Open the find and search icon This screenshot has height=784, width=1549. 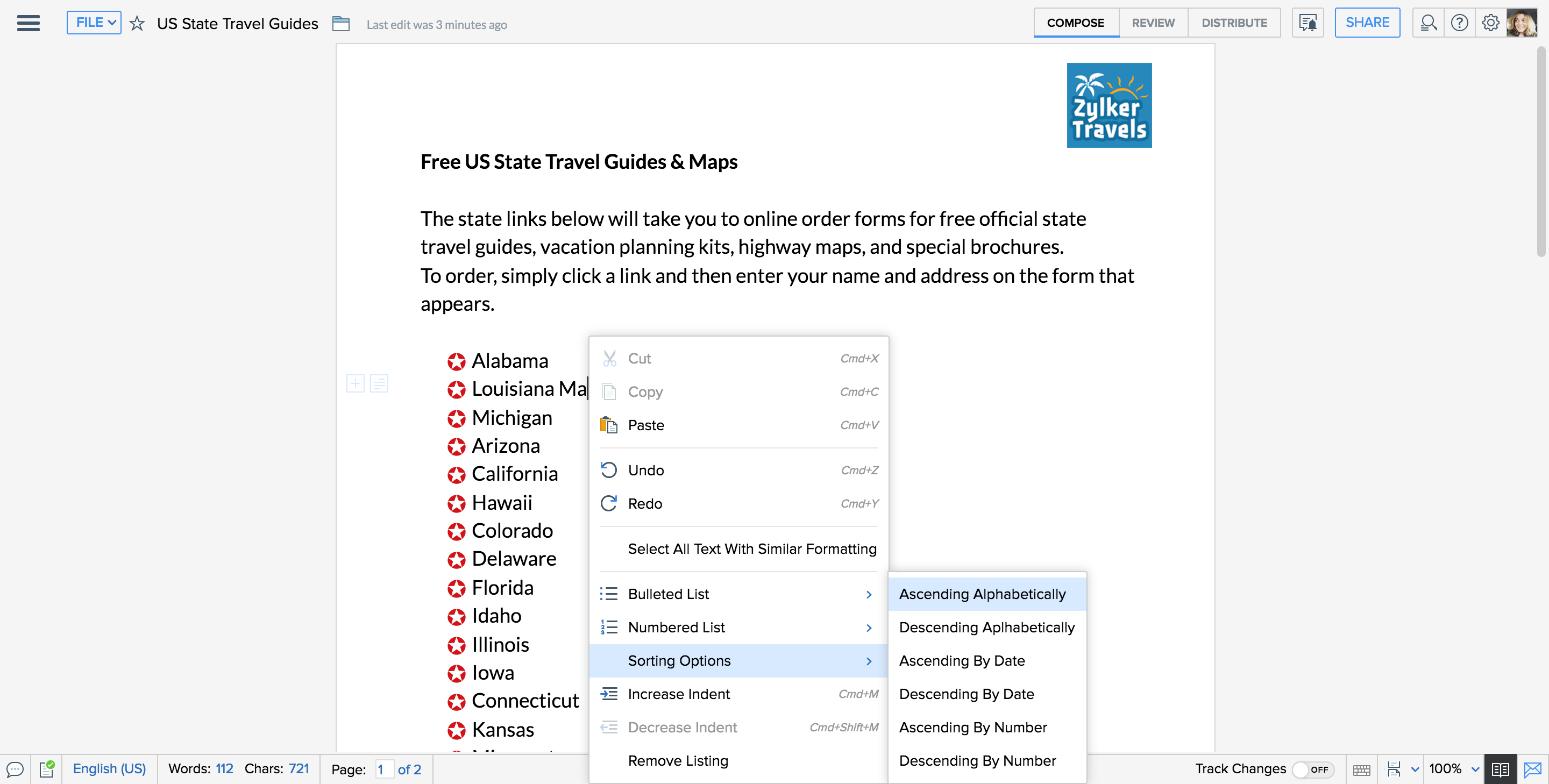[1428, 24]
